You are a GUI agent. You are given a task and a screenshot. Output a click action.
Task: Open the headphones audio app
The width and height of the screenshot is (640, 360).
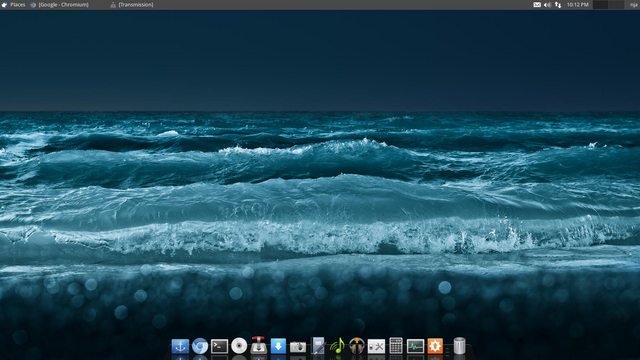pyautogui.click(x=357, y=346)
